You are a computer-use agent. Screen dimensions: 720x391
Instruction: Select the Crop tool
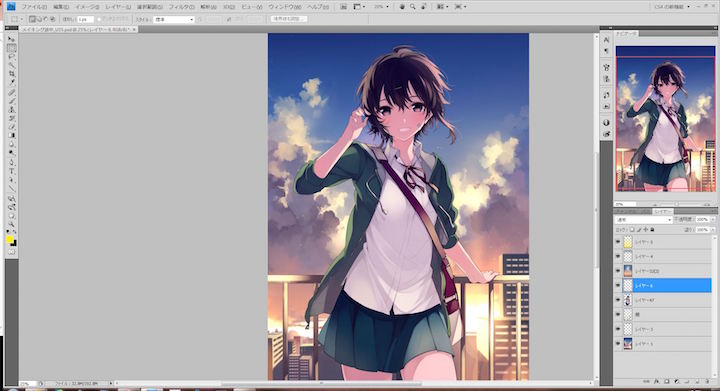[x=11, y=74]
